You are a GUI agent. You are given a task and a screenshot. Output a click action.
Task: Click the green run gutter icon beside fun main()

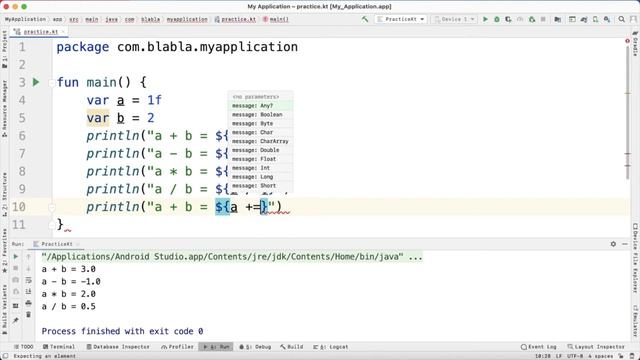(x=36, y=82)
